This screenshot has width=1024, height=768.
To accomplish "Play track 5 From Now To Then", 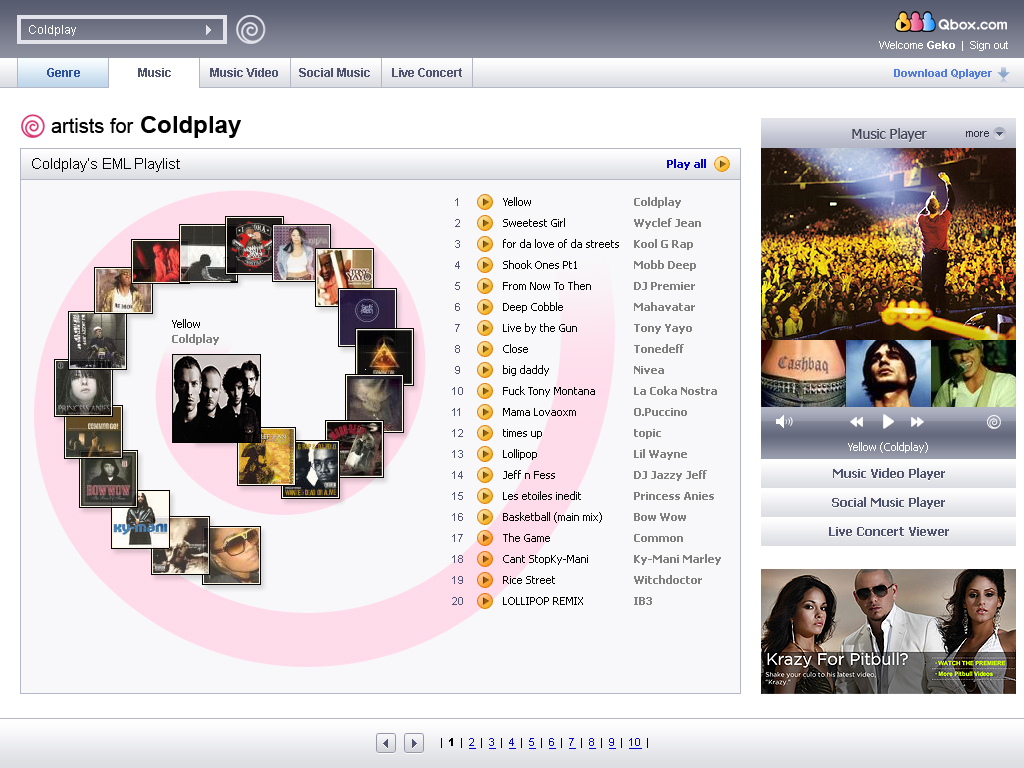I will [x=485, y=286].
